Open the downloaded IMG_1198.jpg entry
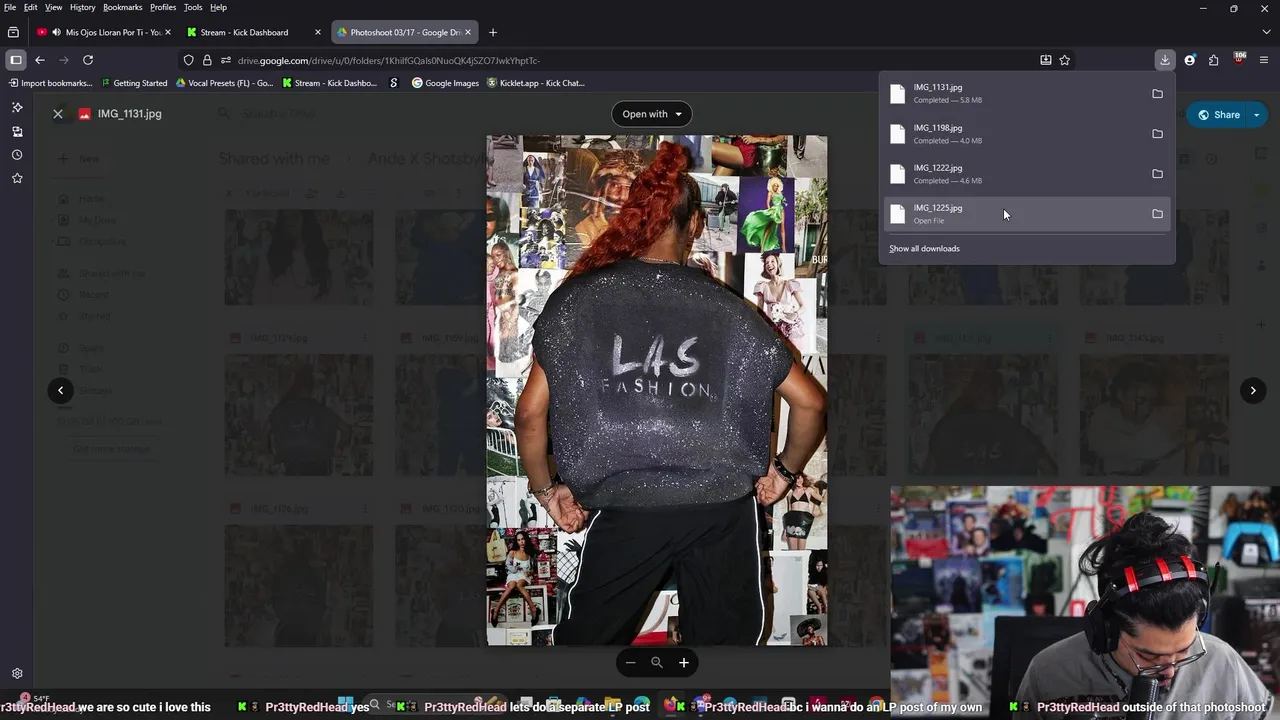The width and height of the screenshot is (1280, 720). [x=1013, y=133]
